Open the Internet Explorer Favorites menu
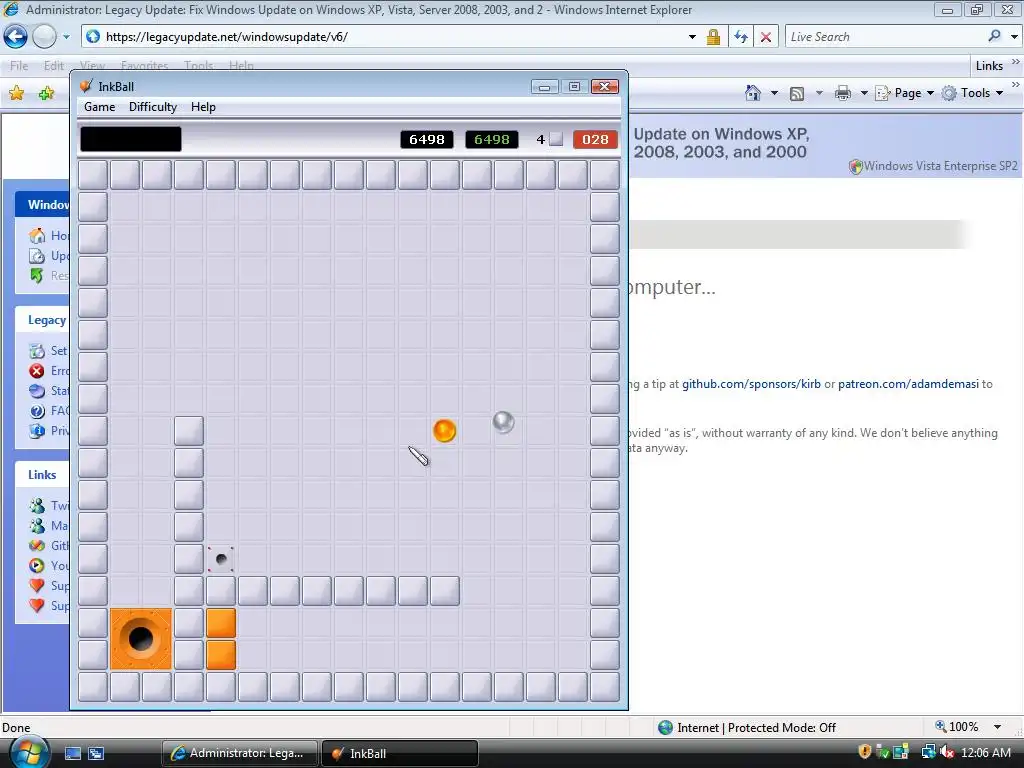1024x768 pixels. pyautogui.click(x=144, y=66)
